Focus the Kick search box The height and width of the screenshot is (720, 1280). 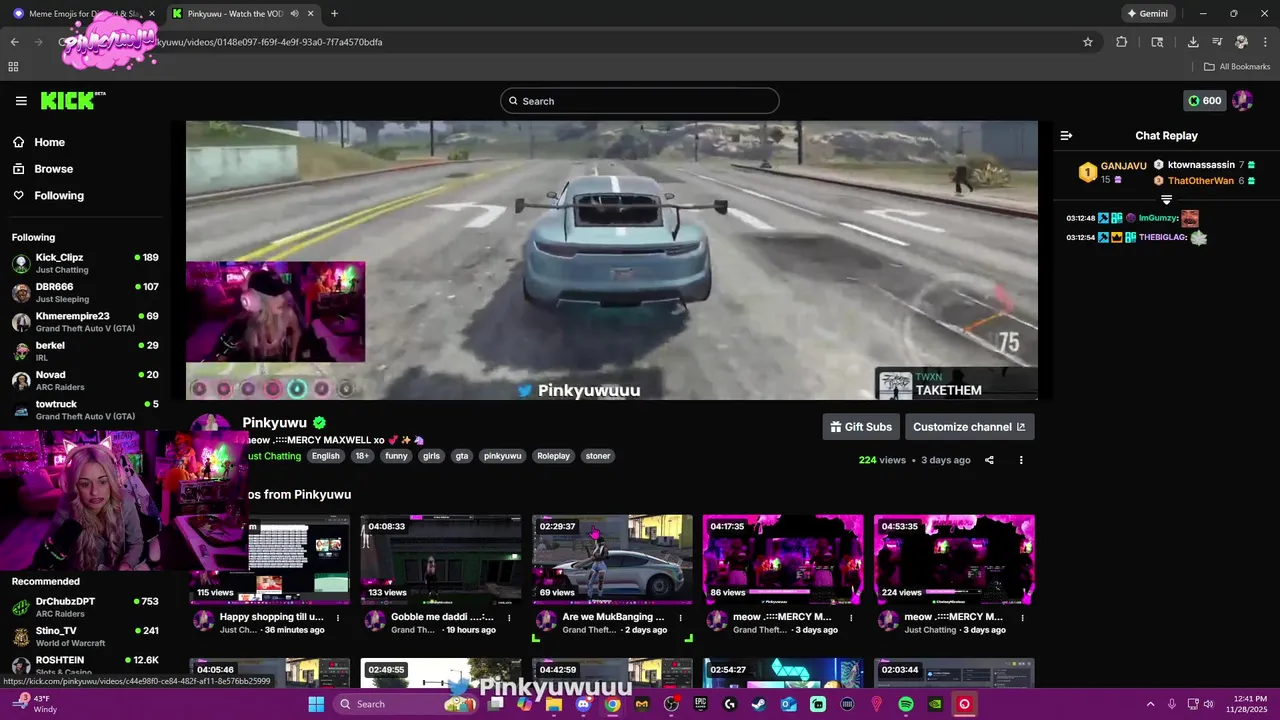coord(640,101)
